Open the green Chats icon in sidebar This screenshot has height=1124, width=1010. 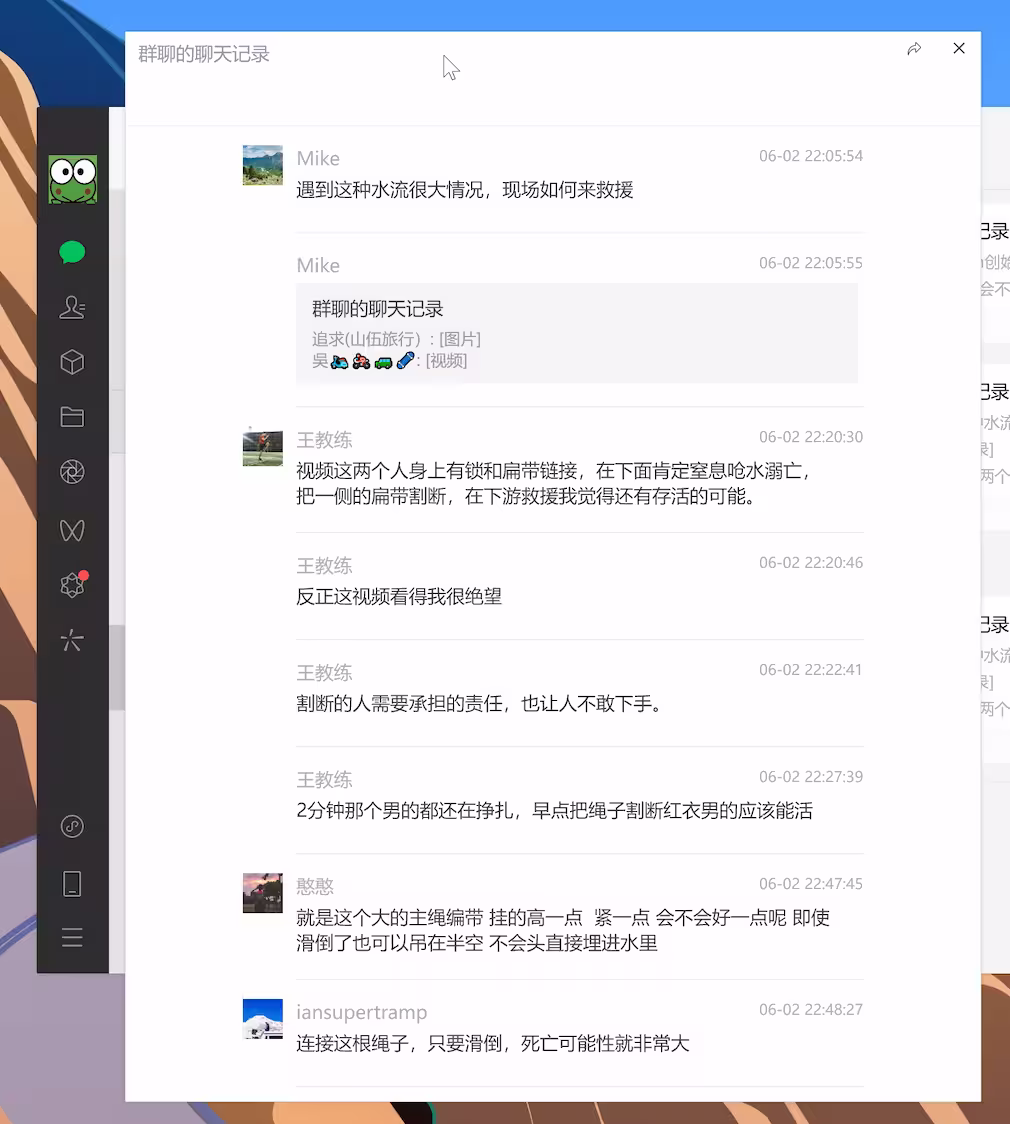point(72,252)
